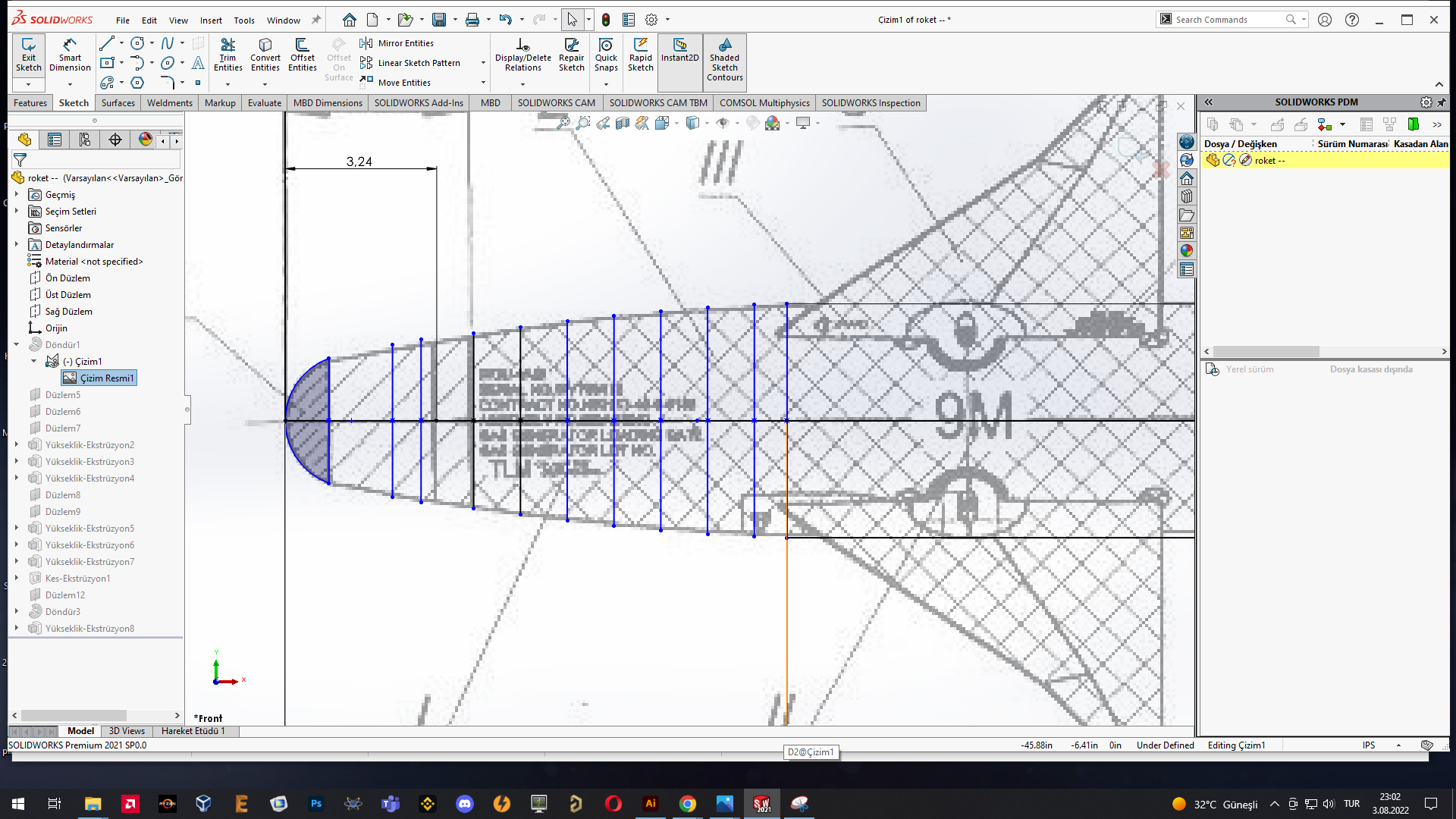Click the Repair Sketch button

(570, 55)
